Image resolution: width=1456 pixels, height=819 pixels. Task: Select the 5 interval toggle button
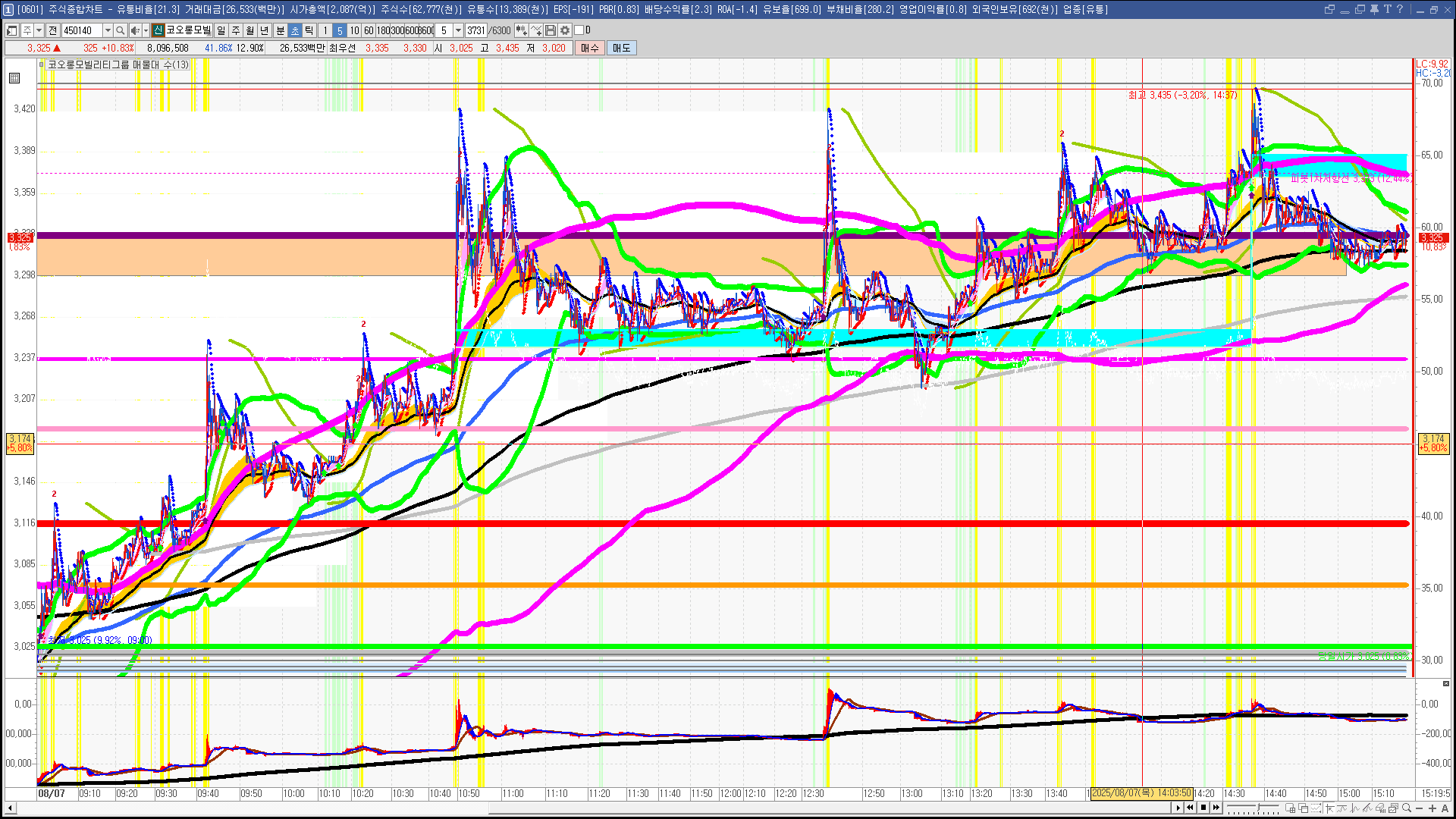click(340, 30)
